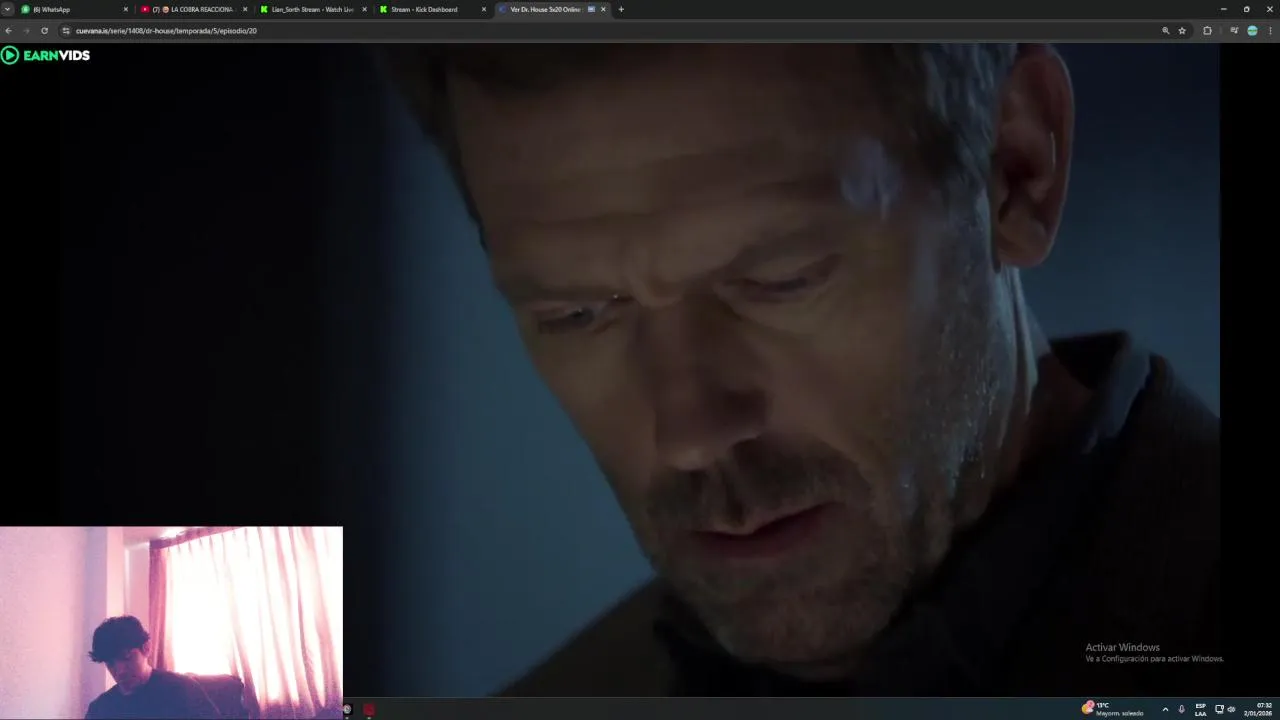Open the Chrome profile avatar
Viewport: 1280px width, 720px height.
1252,31
